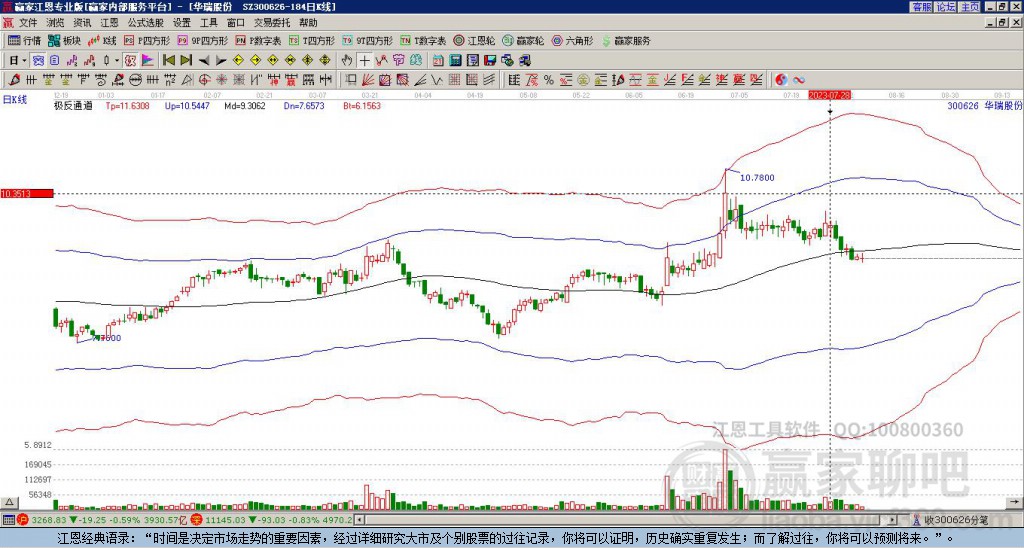Open the 江恩 menu
The width and height of the screenshot is (1024, 548).
pyautogui.click(x=109, y=23)
